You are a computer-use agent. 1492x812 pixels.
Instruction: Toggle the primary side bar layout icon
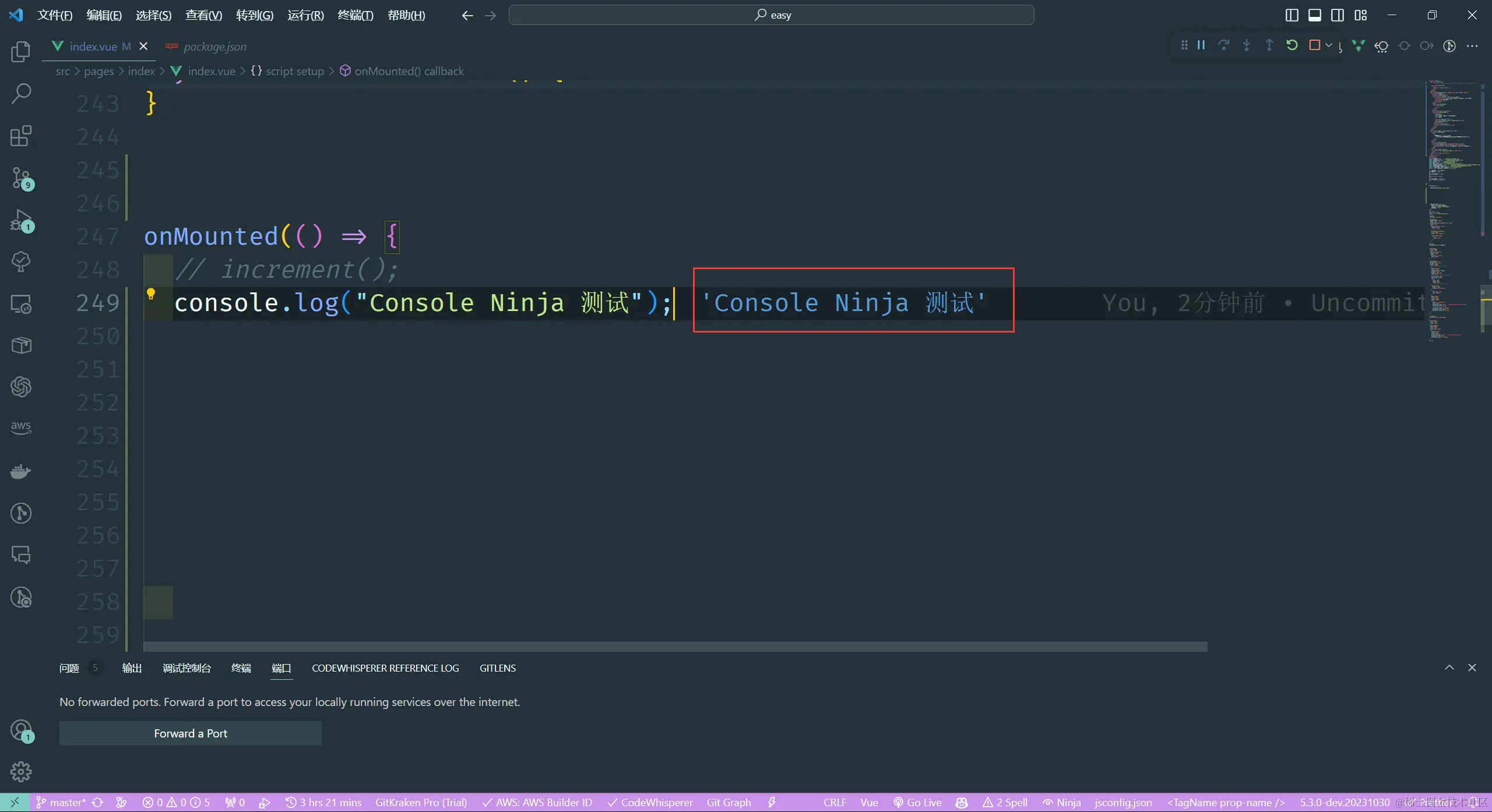1292,15
